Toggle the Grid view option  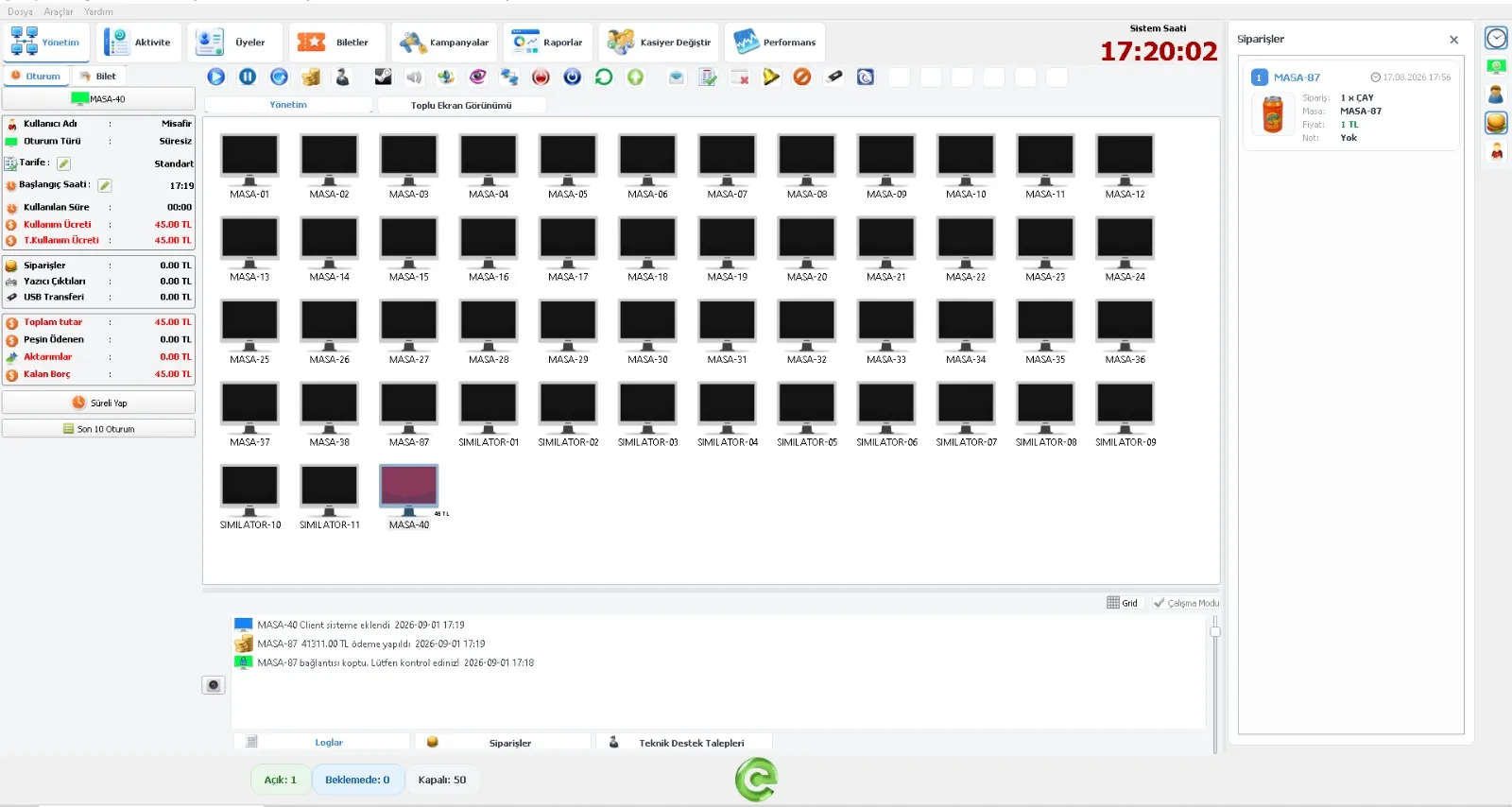(x=1123, y=603)
